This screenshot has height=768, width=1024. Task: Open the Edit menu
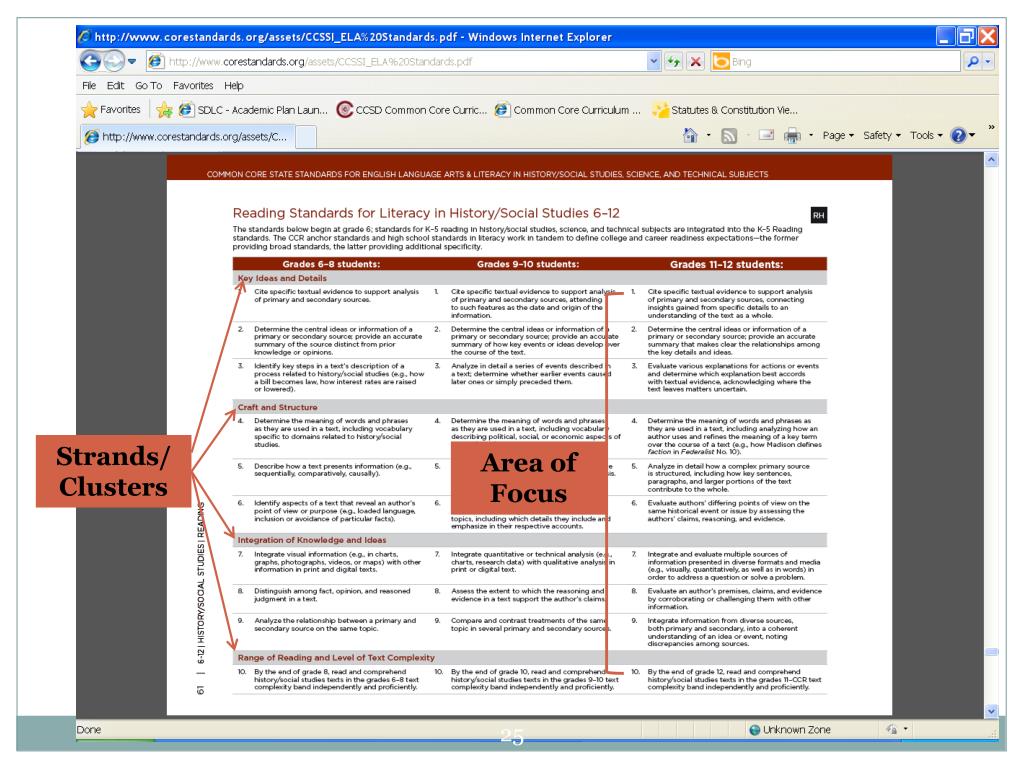115,86
